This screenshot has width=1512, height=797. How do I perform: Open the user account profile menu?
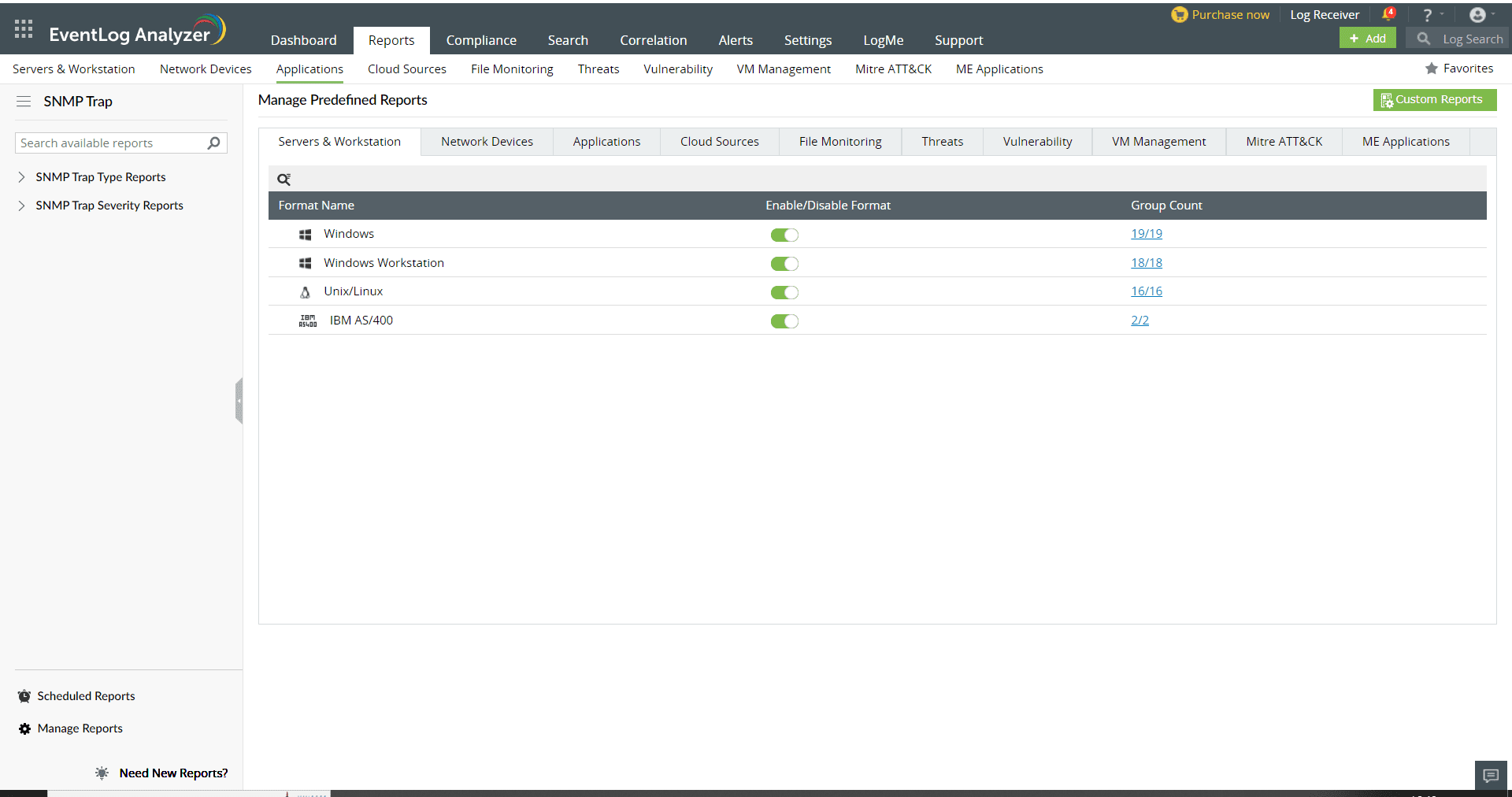click(x=1477, y=15)
